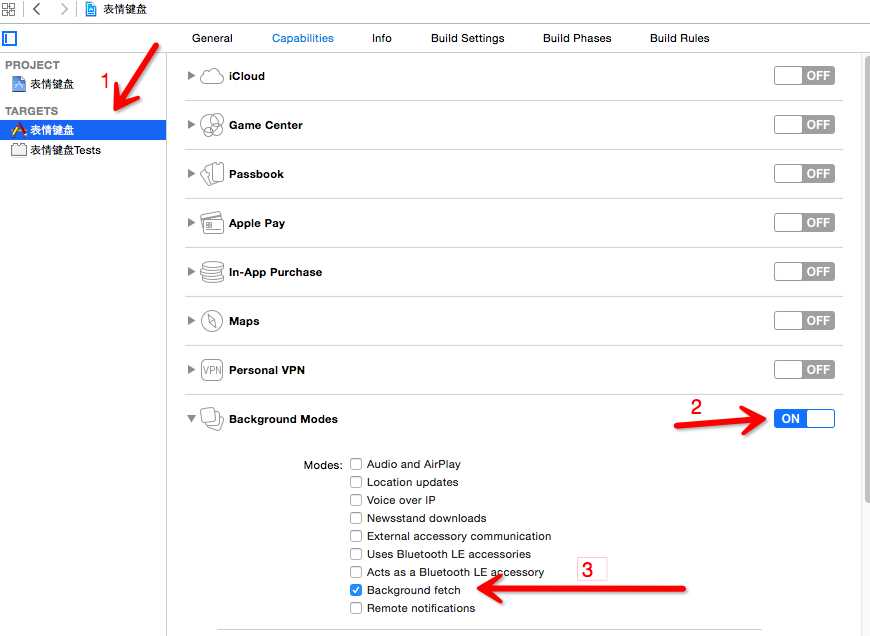
Task: Click the 'Personal VPN' heading
Action: coord(267,370)
